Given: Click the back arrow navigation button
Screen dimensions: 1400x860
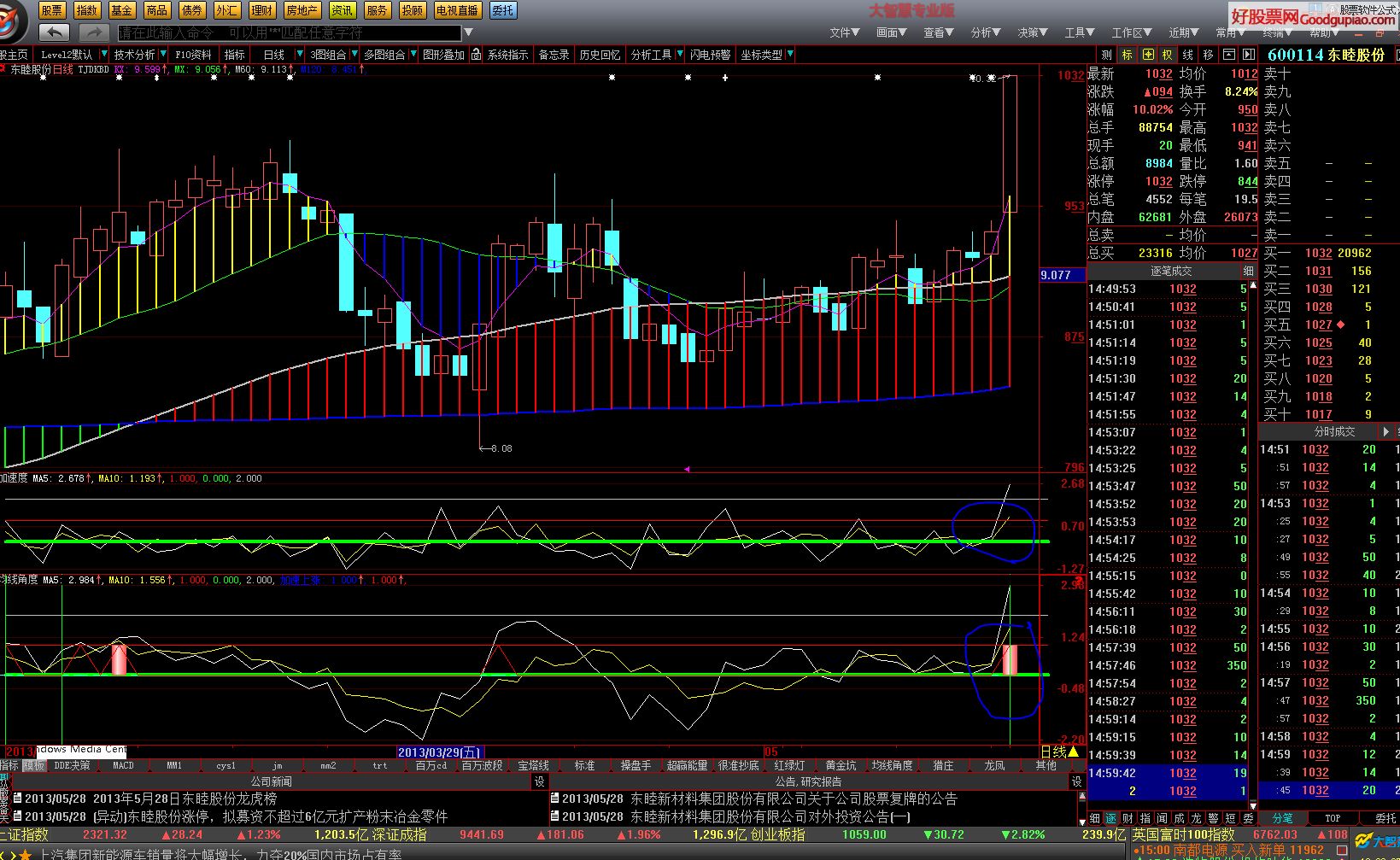Looking at the screenshot, I should coord(55,32).
